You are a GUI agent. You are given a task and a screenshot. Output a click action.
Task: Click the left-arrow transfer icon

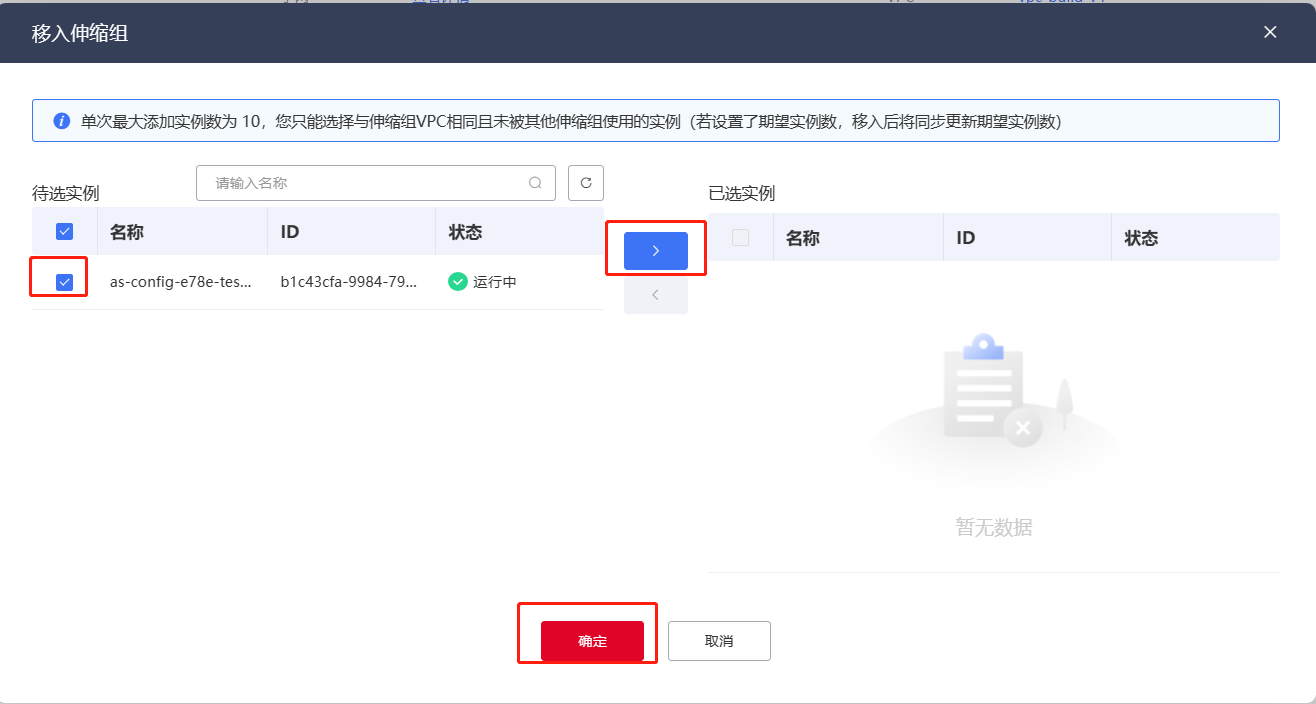coord(655,294)
